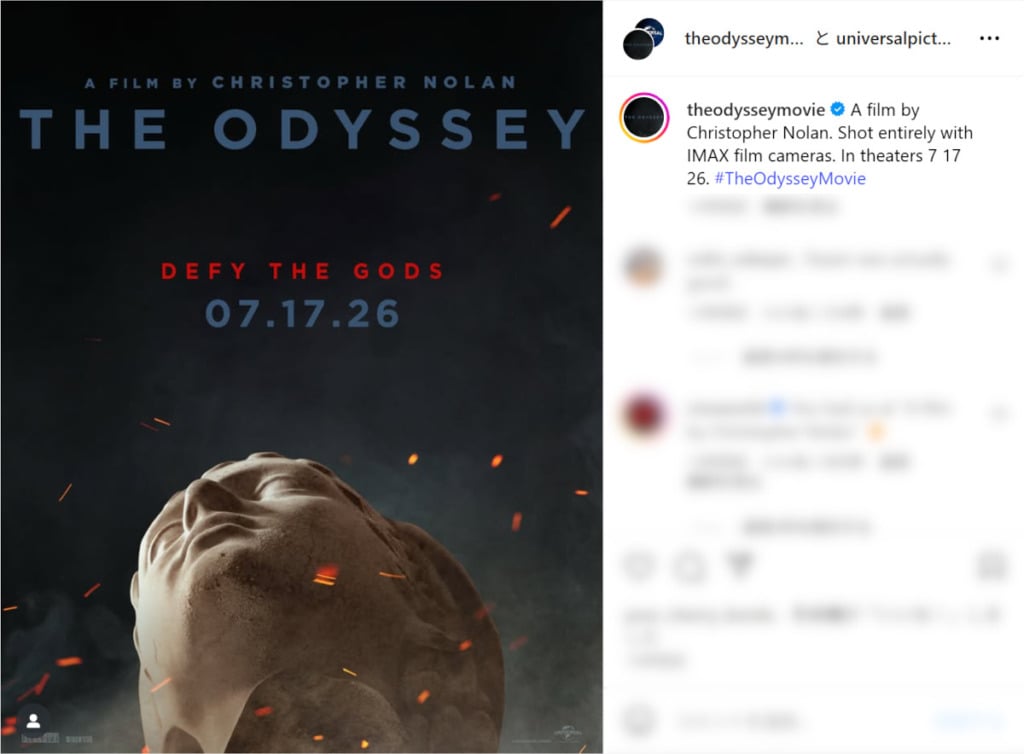Toggle the blurred bookmark save icon
Screen dimensions: 1024x754
coord(991,565)
